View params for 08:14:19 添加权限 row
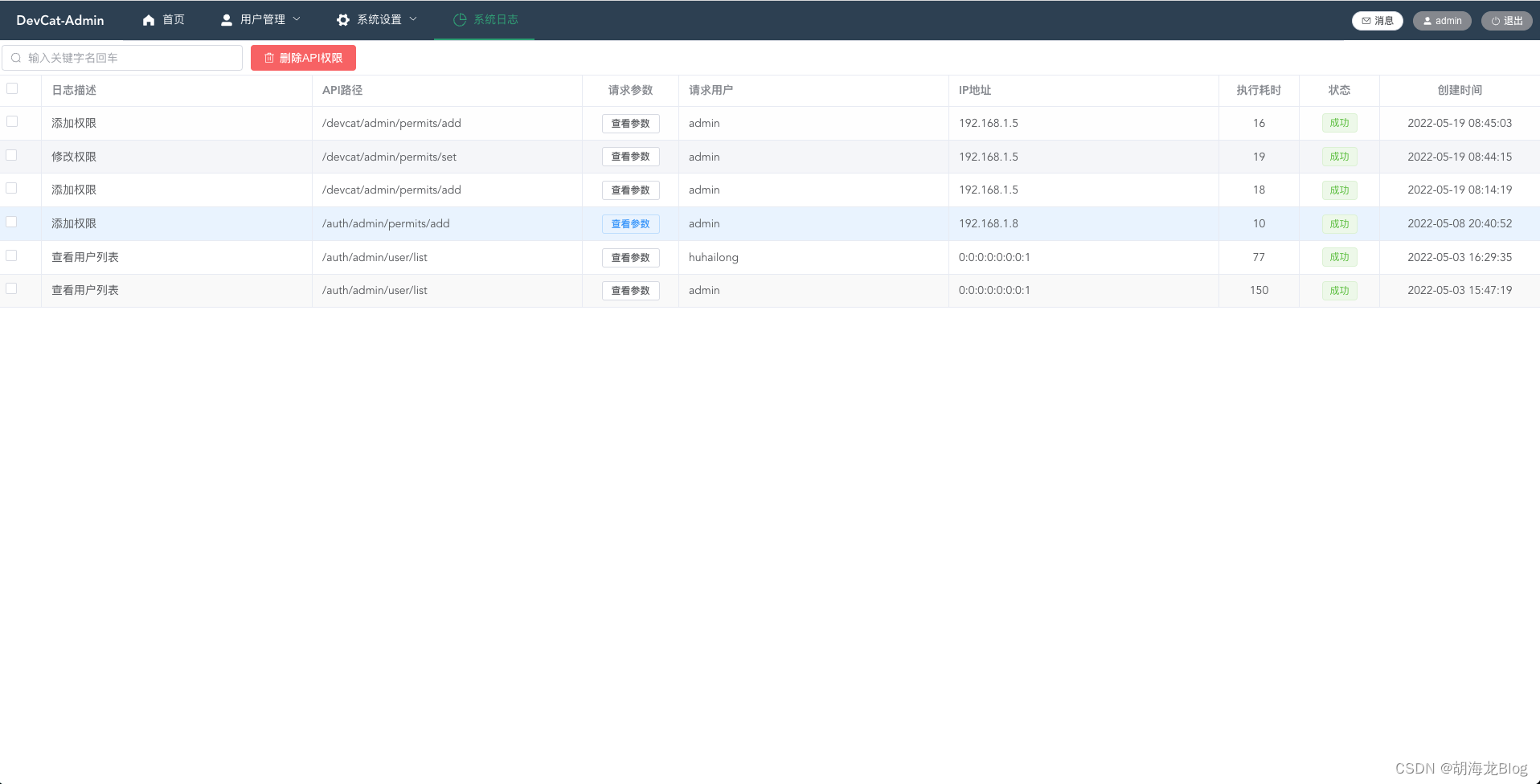Image resolution: width=1540 pixels, height=784 pixels. pos(631,190)
